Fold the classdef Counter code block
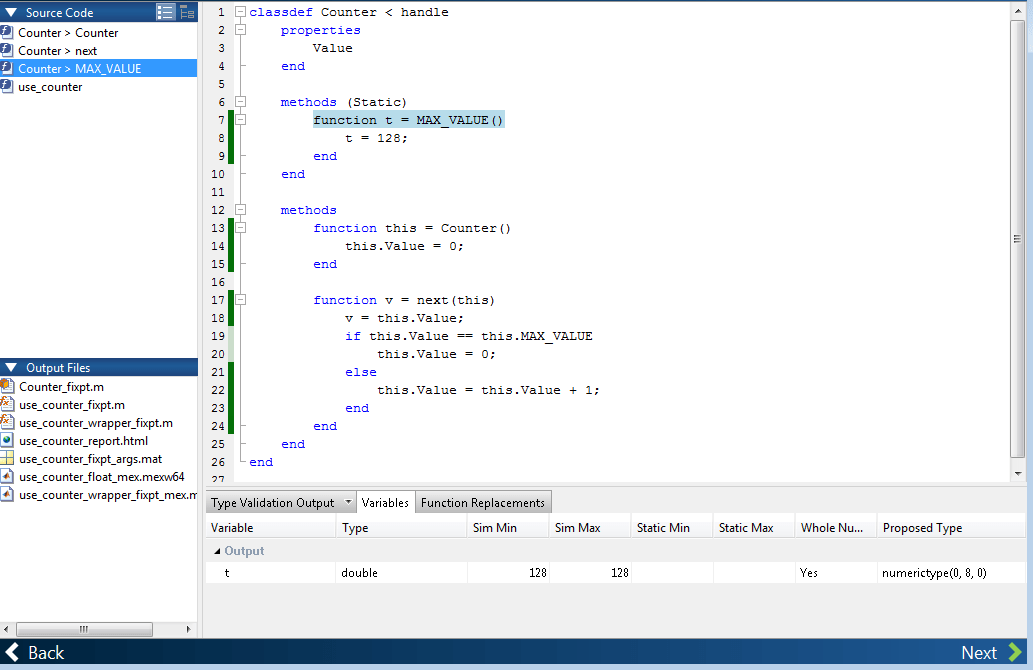The image size is (1033, 670). pyautogui.click(x=240, y=12)
